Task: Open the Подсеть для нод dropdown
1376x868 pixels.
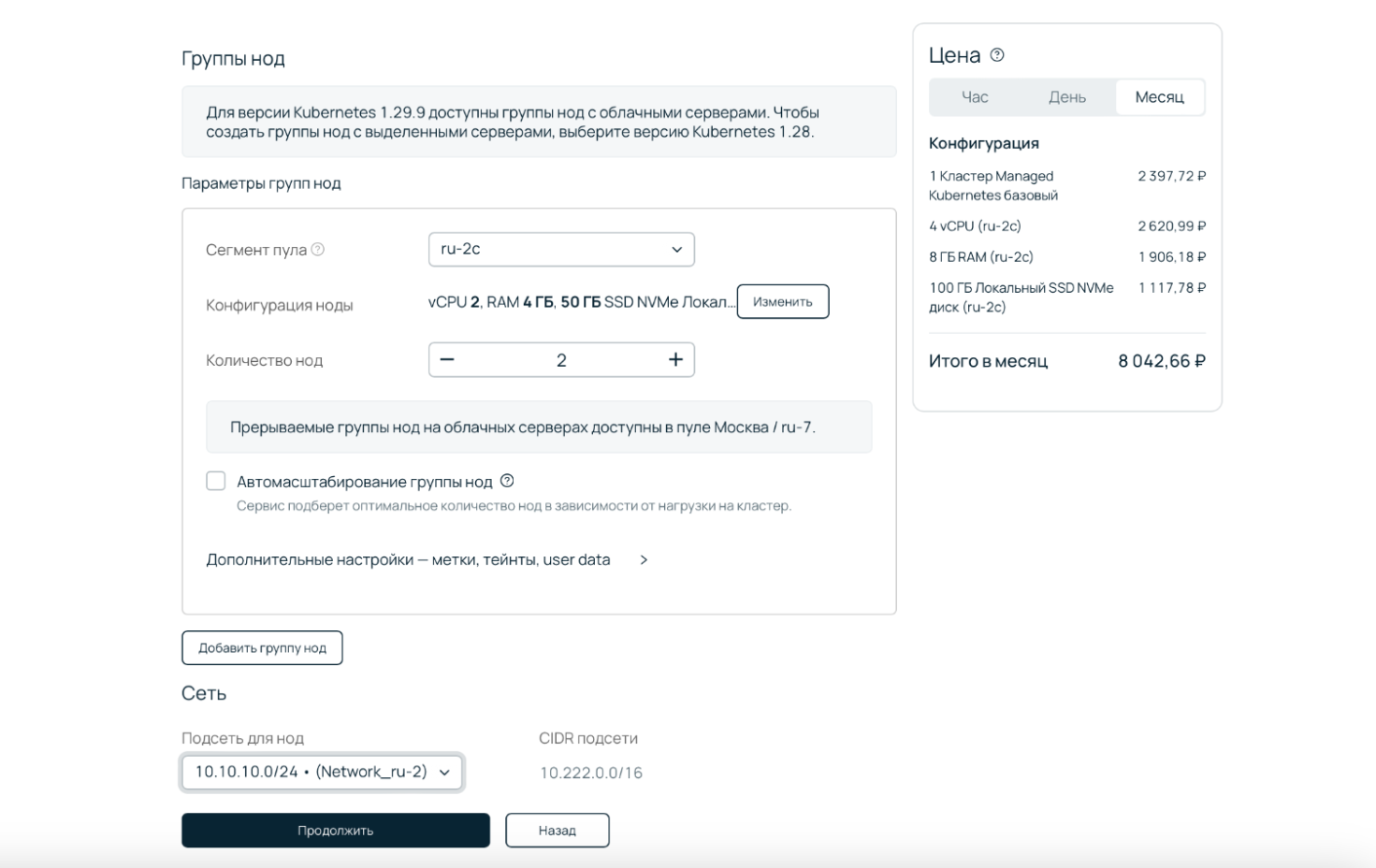Action: coord(322,773)
